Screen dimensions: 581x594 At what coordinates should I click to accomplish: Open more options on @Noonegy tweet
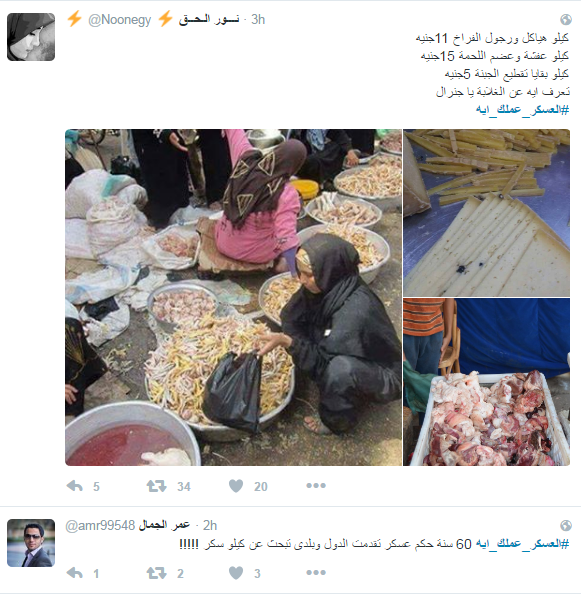tap(316, 486)
